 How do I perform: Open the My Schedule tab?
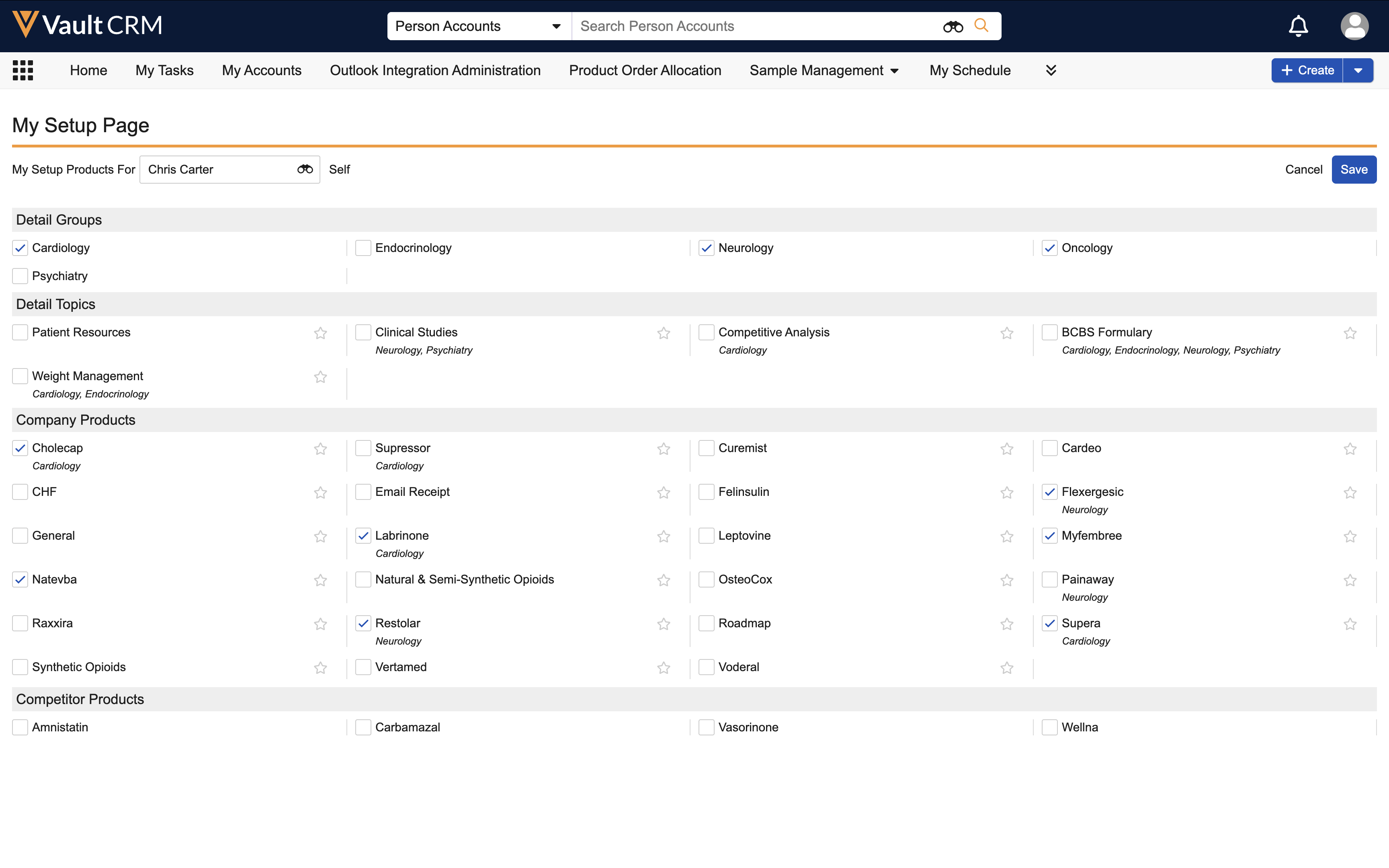pos(969,70)
